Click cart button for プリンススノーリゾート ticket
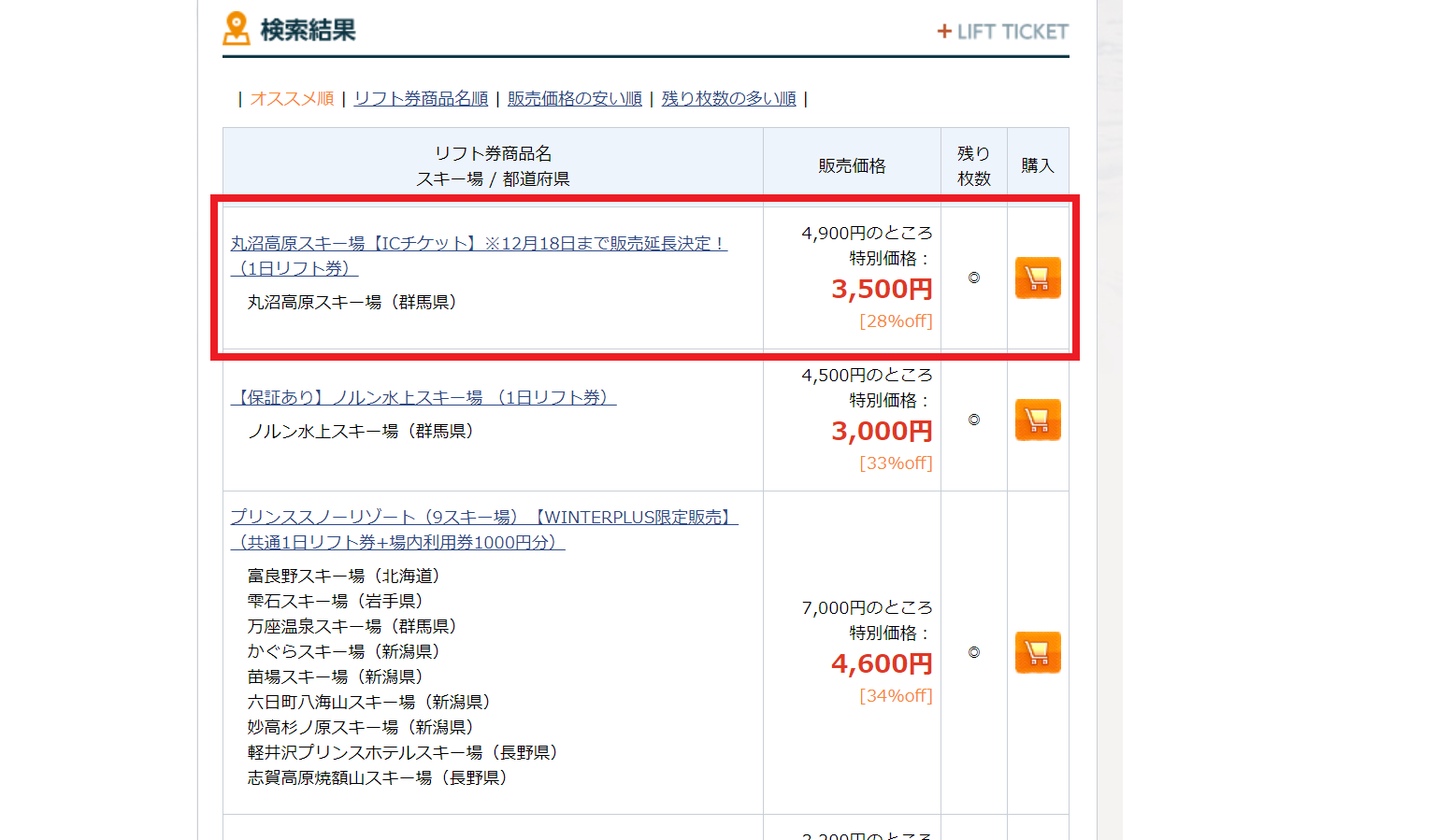 coord(1038,652)
